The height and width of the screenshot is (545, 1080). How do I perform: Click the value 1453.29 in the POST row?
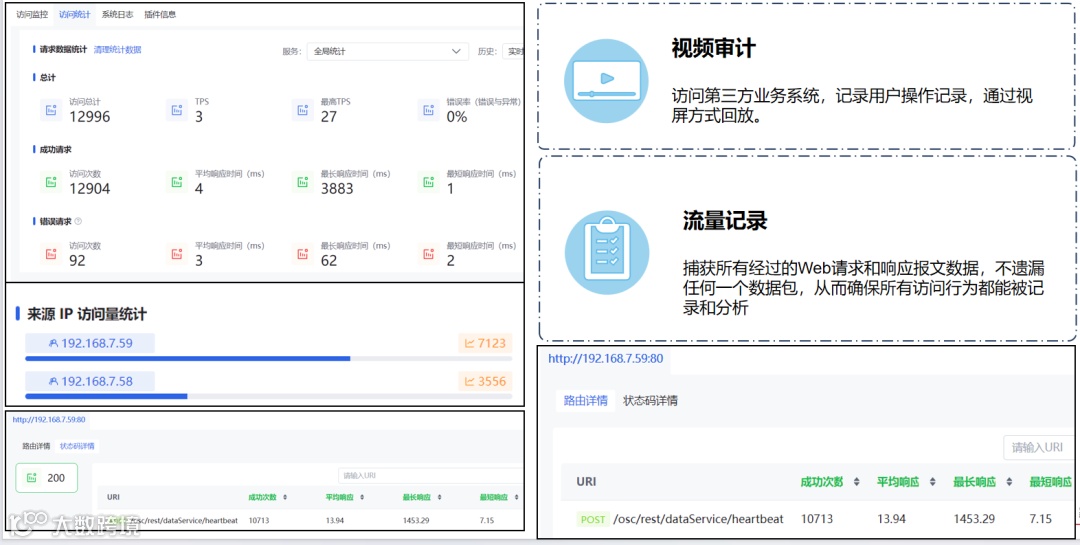coord(977,519)
